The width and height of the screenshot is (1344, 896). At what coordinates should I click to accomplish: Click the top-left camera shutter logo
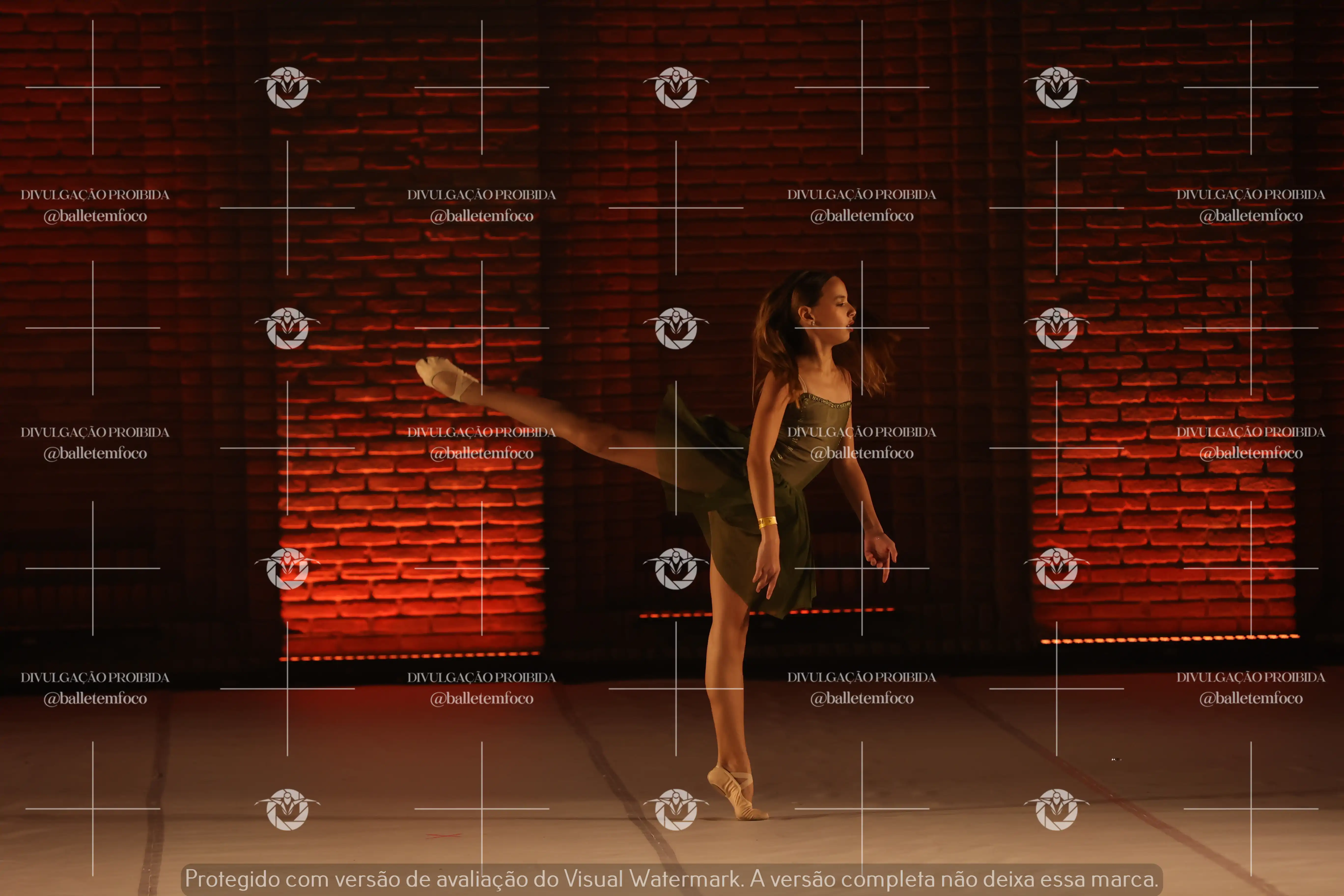287,87
